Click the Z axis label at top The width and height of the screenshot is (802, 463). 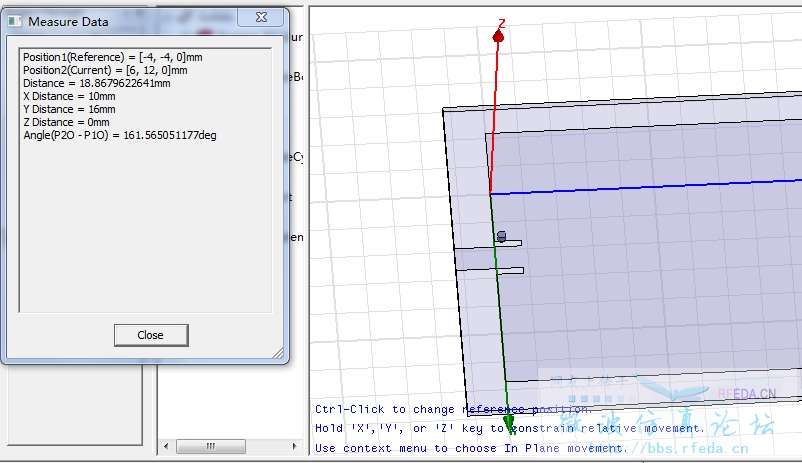click(502, 23)
